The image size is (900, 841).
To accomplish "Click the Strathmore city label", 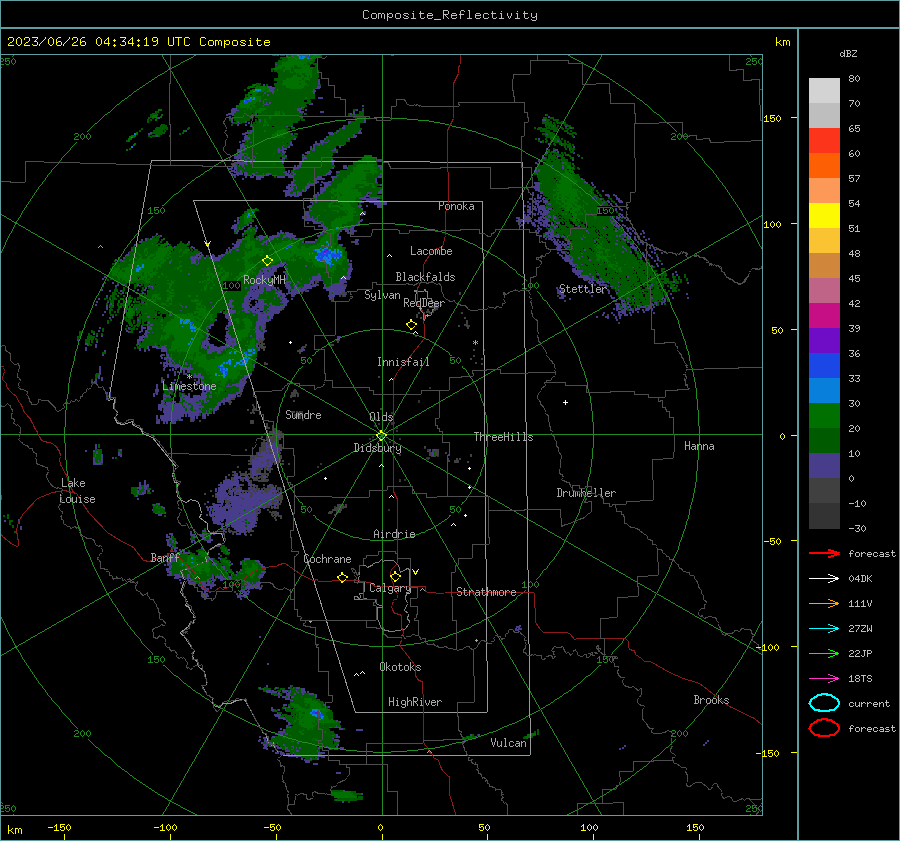I will (x=486, y=592).
